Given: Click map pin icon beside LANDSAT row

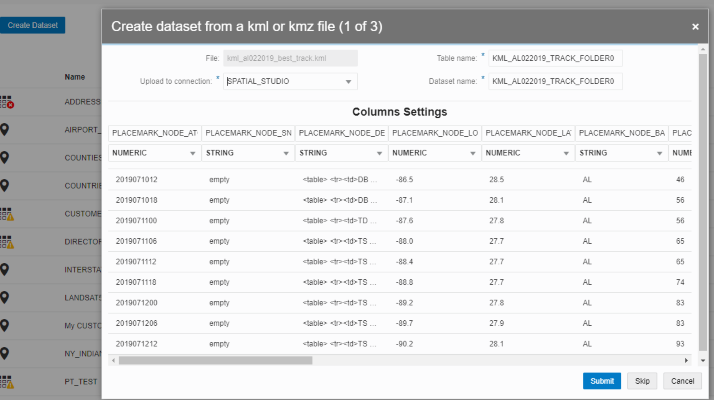Looking at the screenshot, I should 5,298.
